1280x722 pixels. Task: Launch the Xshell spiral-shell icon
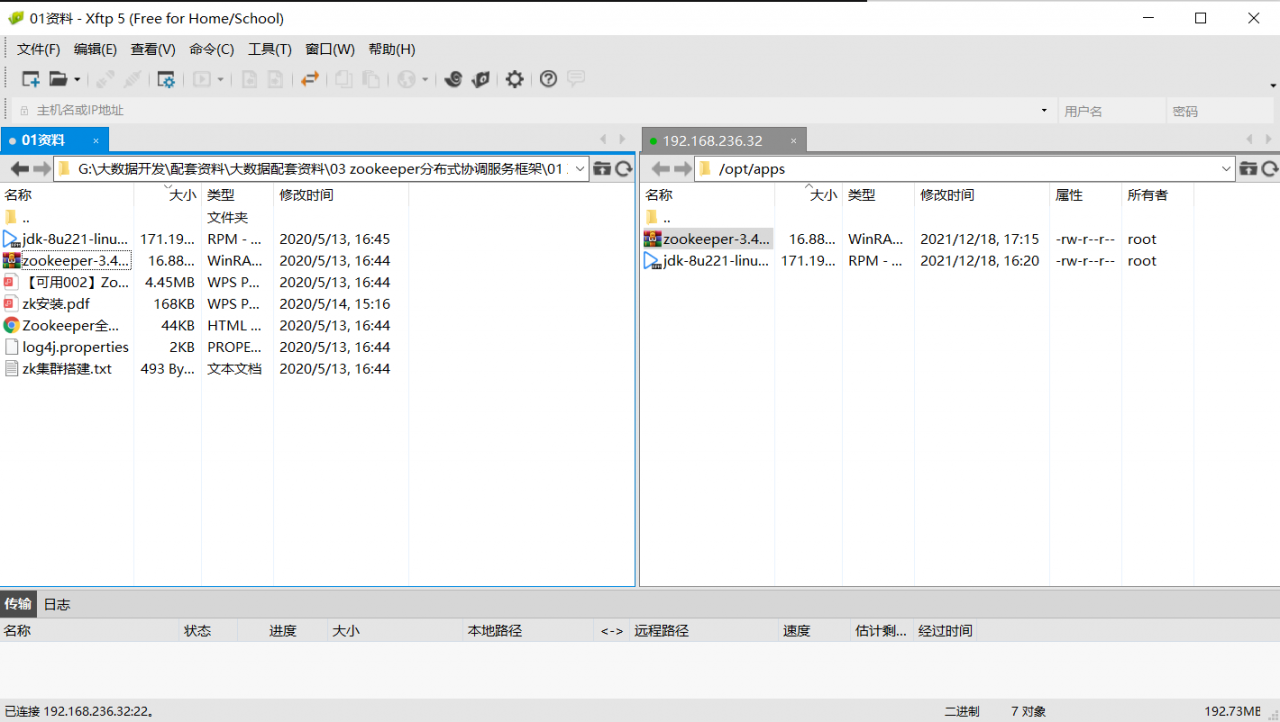click(453, 79)
